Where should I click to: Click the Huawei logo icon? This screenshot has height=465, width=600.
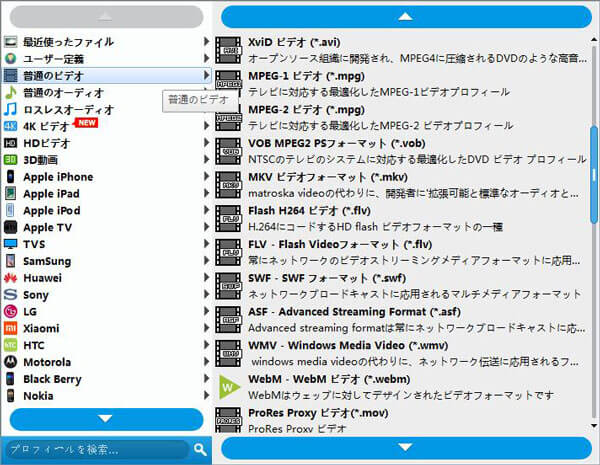pos(10,277)
